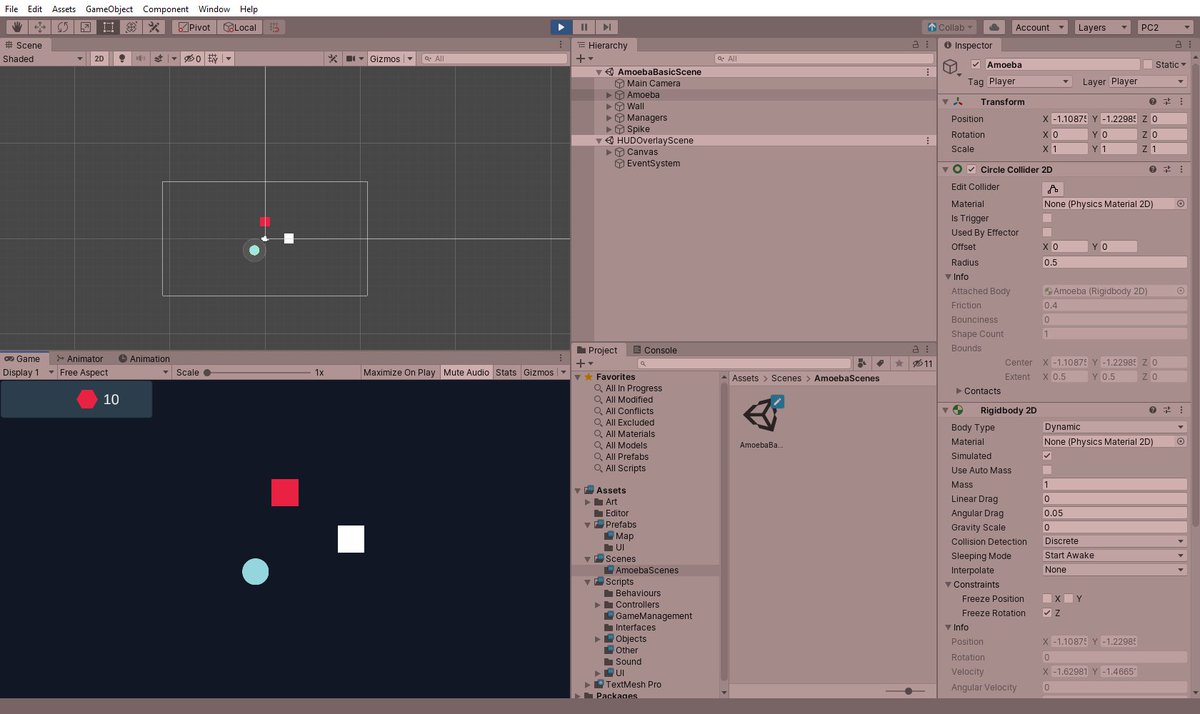This screenshot has height=714, width=1200.
Task: Open the Shaded draw mode dropdown
Action: 42,59
